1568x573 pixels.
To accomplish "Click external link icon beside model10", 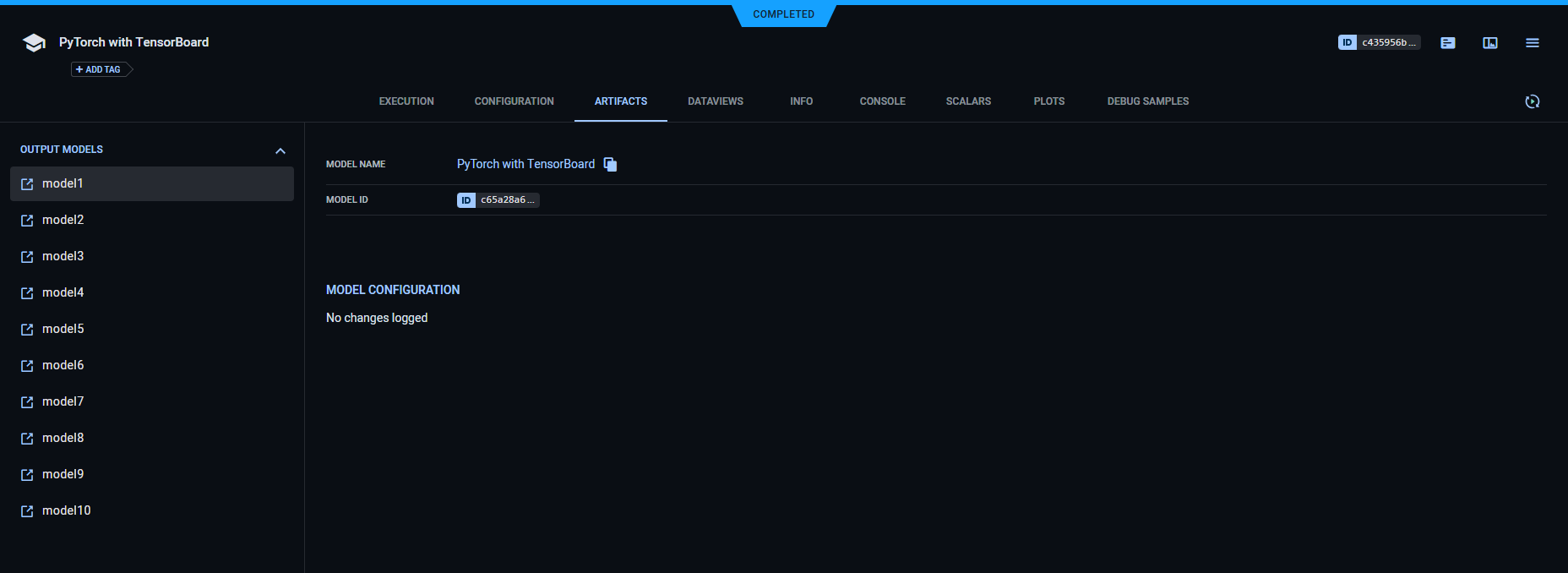I will coord(27,511).
